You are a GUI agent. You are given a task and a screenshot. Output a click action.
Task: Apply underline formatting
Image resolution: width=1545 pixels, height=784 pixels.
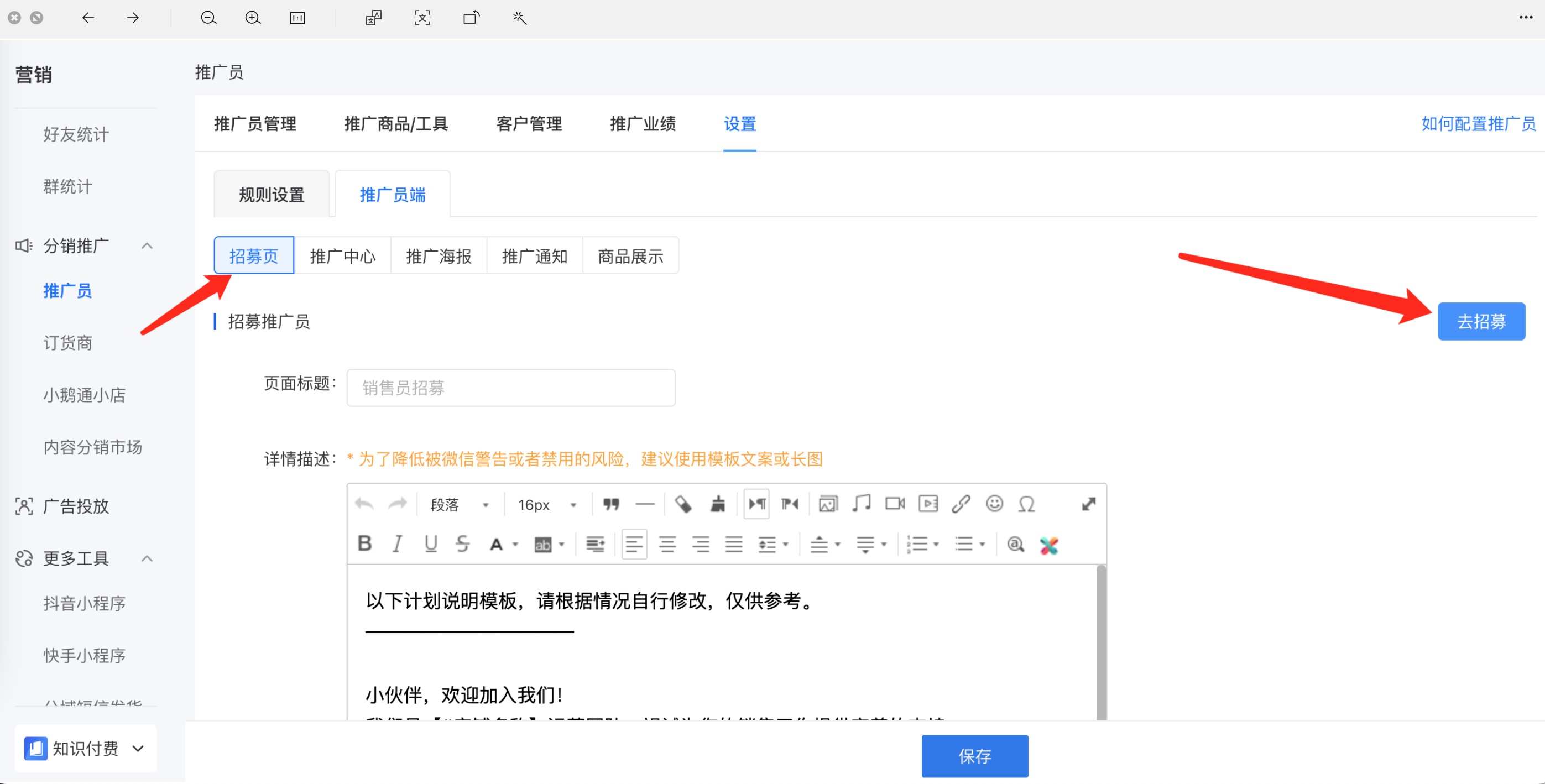pyautogui.click(x=431, y=543)
